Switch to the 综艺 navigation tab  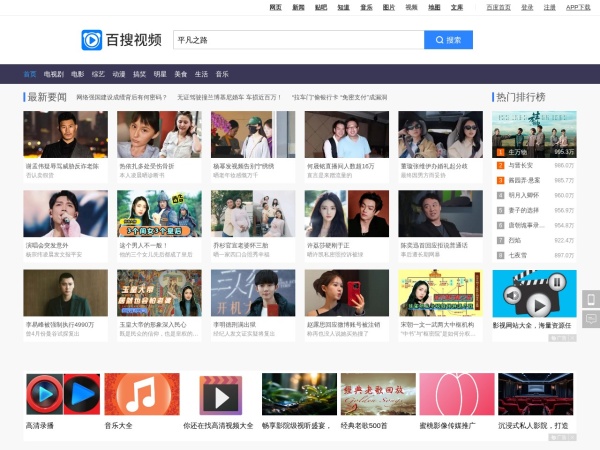click(98, 74)
